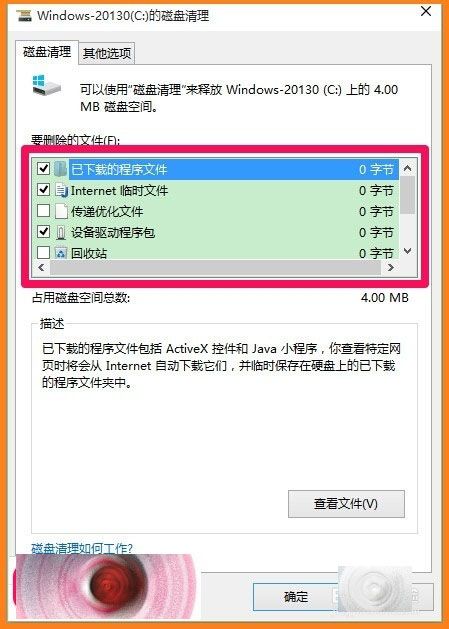
Task: Click the device driver package icon
Action: click(x=61, y=232)
